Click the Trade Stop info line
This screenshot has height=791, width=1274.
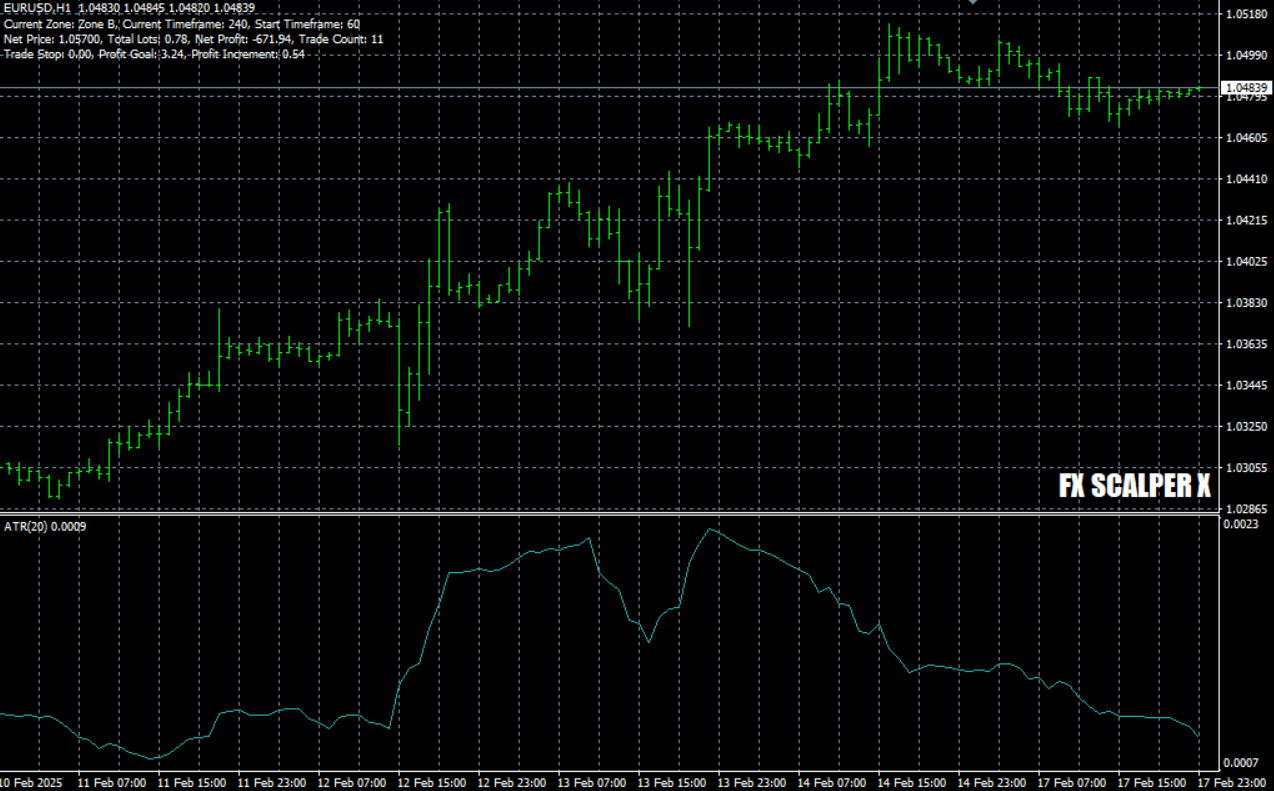[x=154, y=54]
